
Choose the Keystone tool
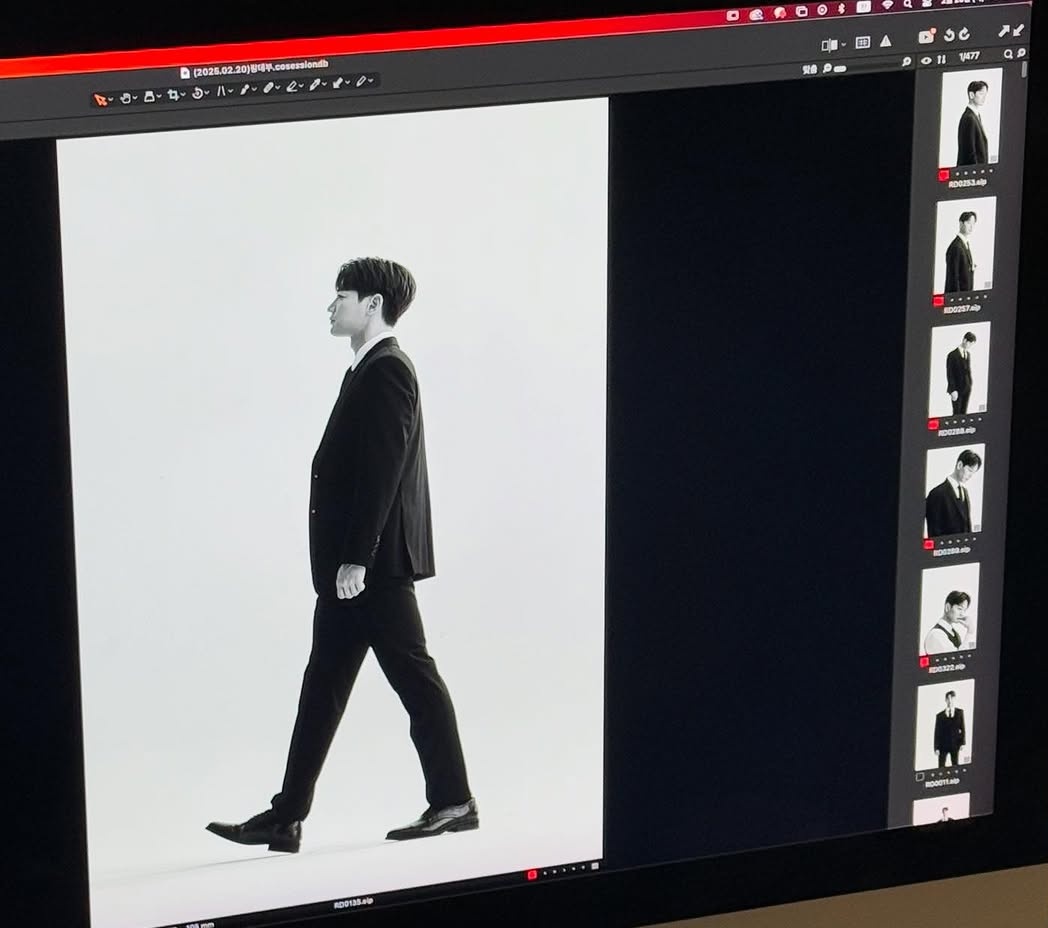click(x=221, y=91)
